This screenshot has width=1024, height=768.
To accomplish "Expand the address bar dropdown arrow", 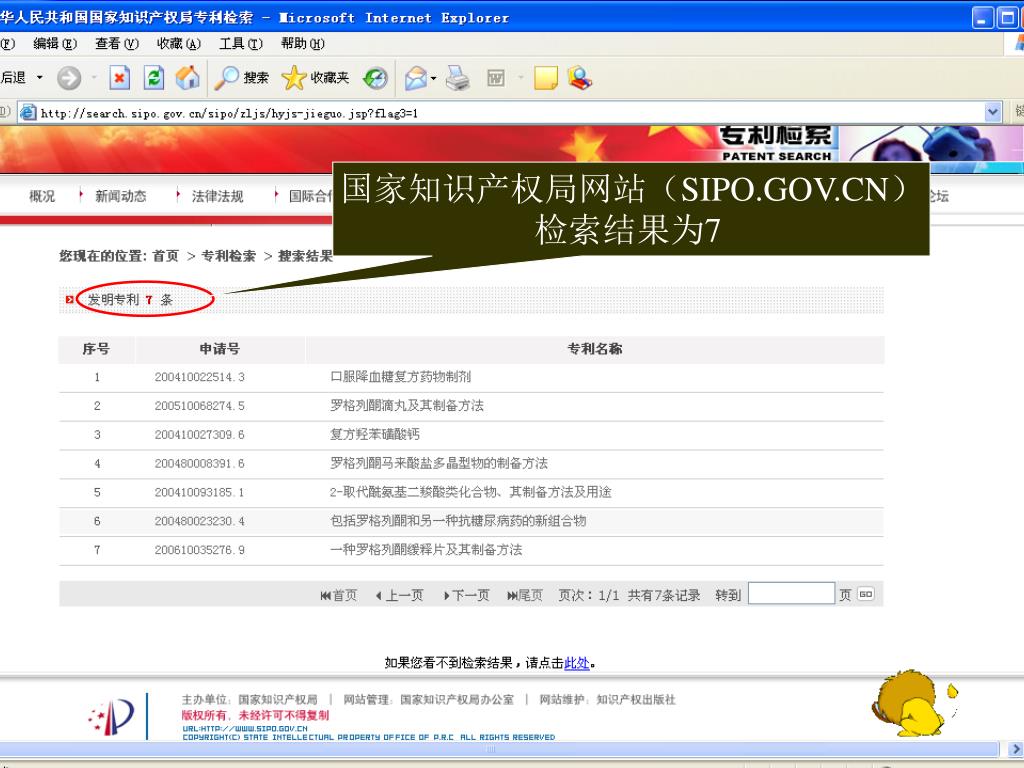I will [x=993, y=112].
